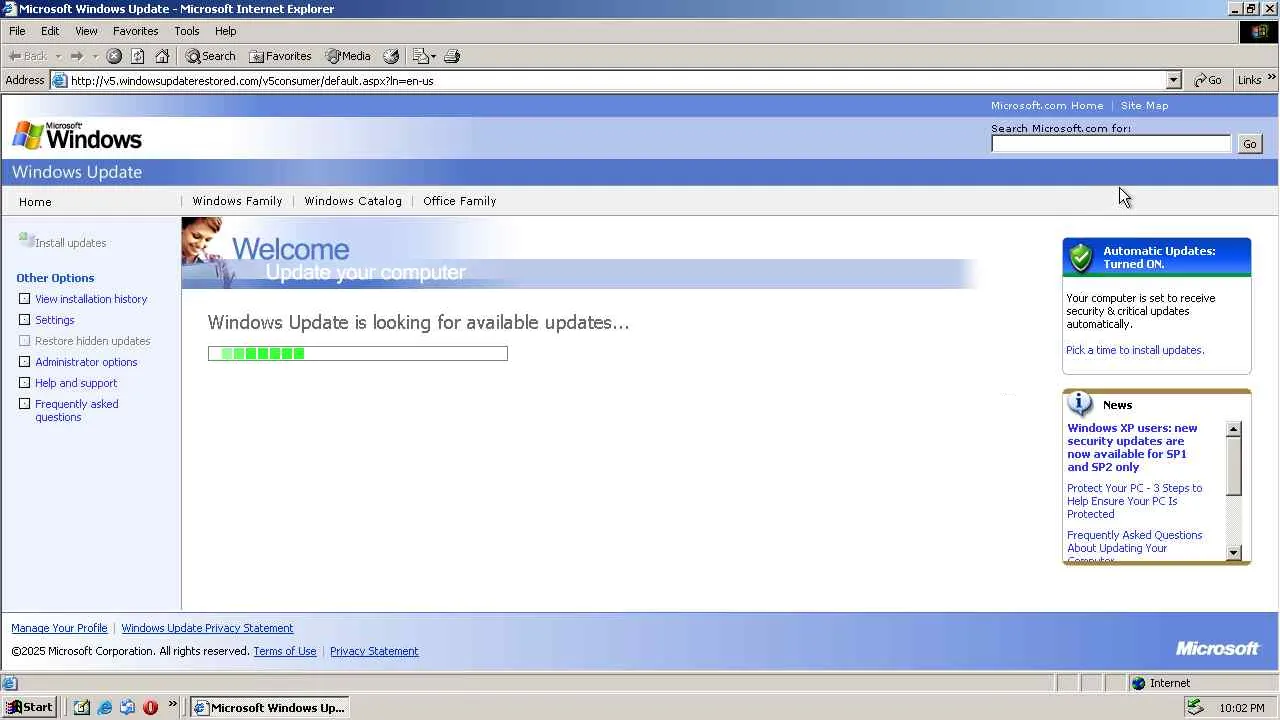Viewport: 1280px width, 720px height.
Task: Open the Favorites pane using the star toolbar button
Action: 280,56
